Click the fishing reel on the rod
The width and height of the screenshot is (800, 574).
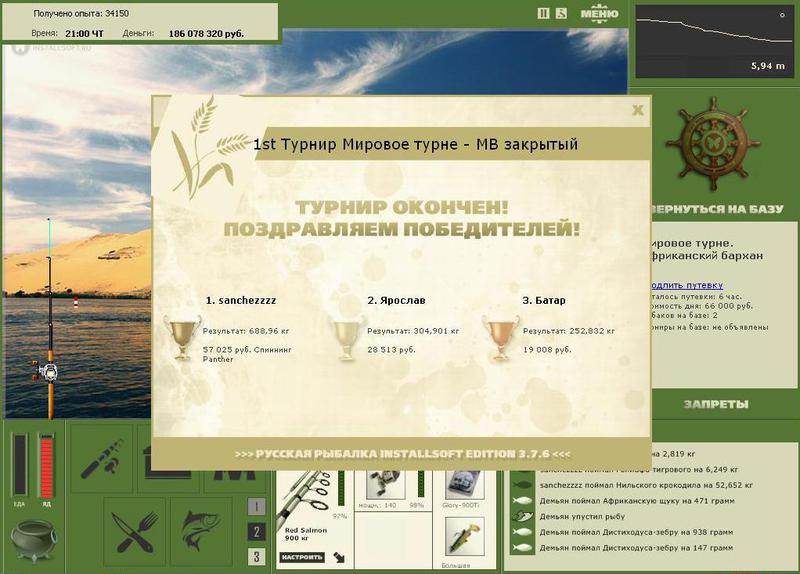tap(46, 371)
